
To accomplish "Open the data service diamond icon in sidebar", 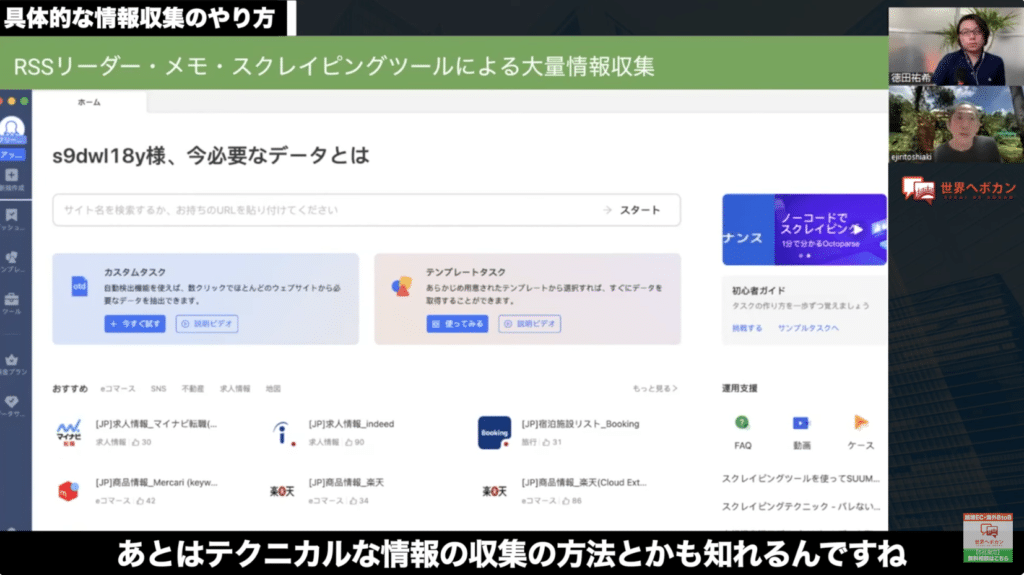I will [12, 401].
